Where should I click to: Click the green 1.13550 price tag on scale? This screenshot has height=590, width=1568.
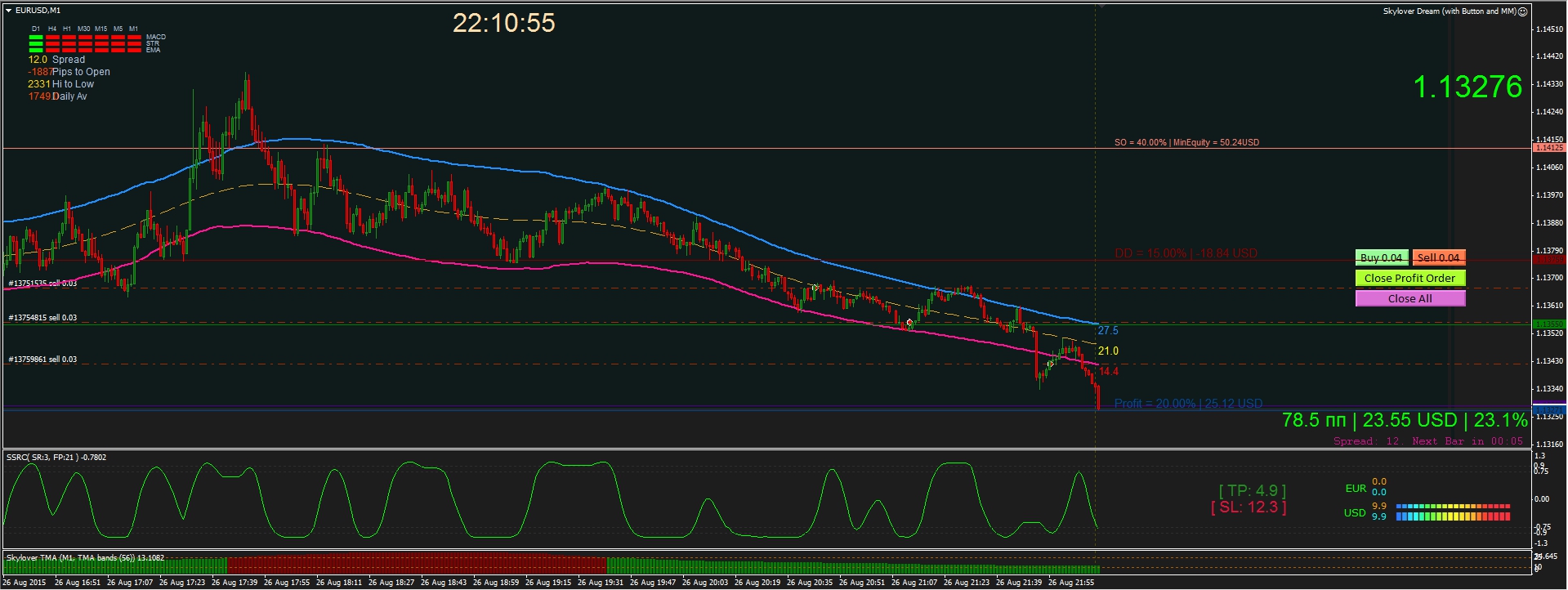pyautogui.click(x=1549, y=324)
